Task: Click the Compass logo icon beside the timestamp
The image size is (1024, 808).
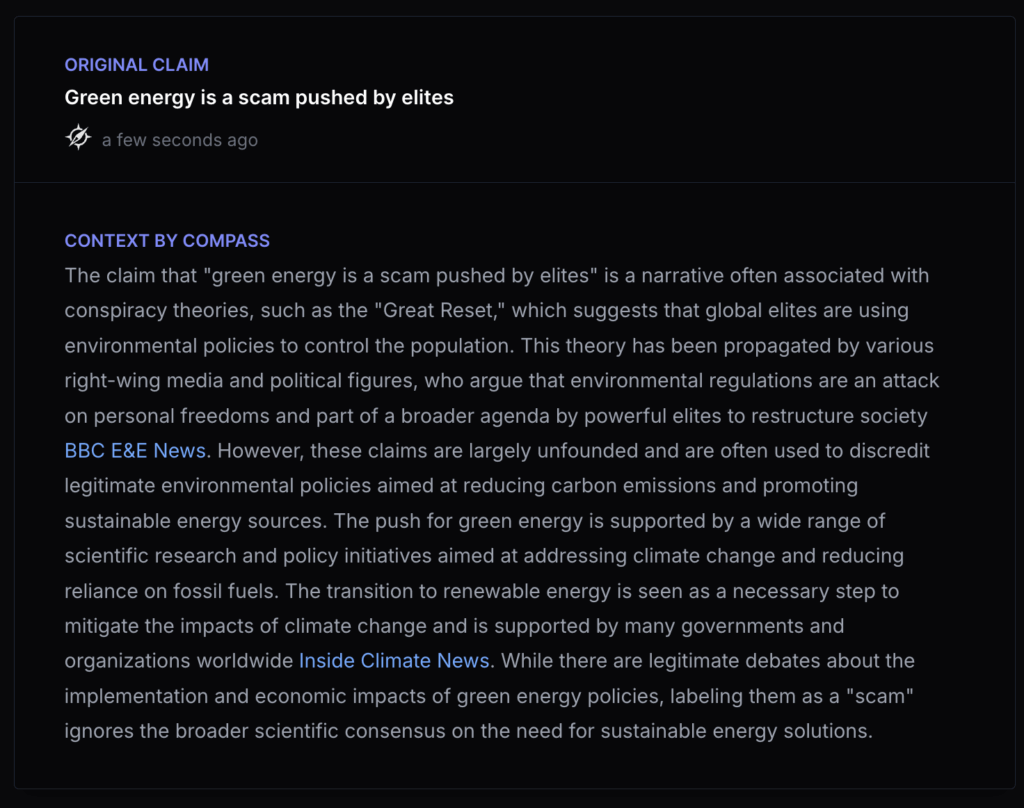Action: click(78, 138)
